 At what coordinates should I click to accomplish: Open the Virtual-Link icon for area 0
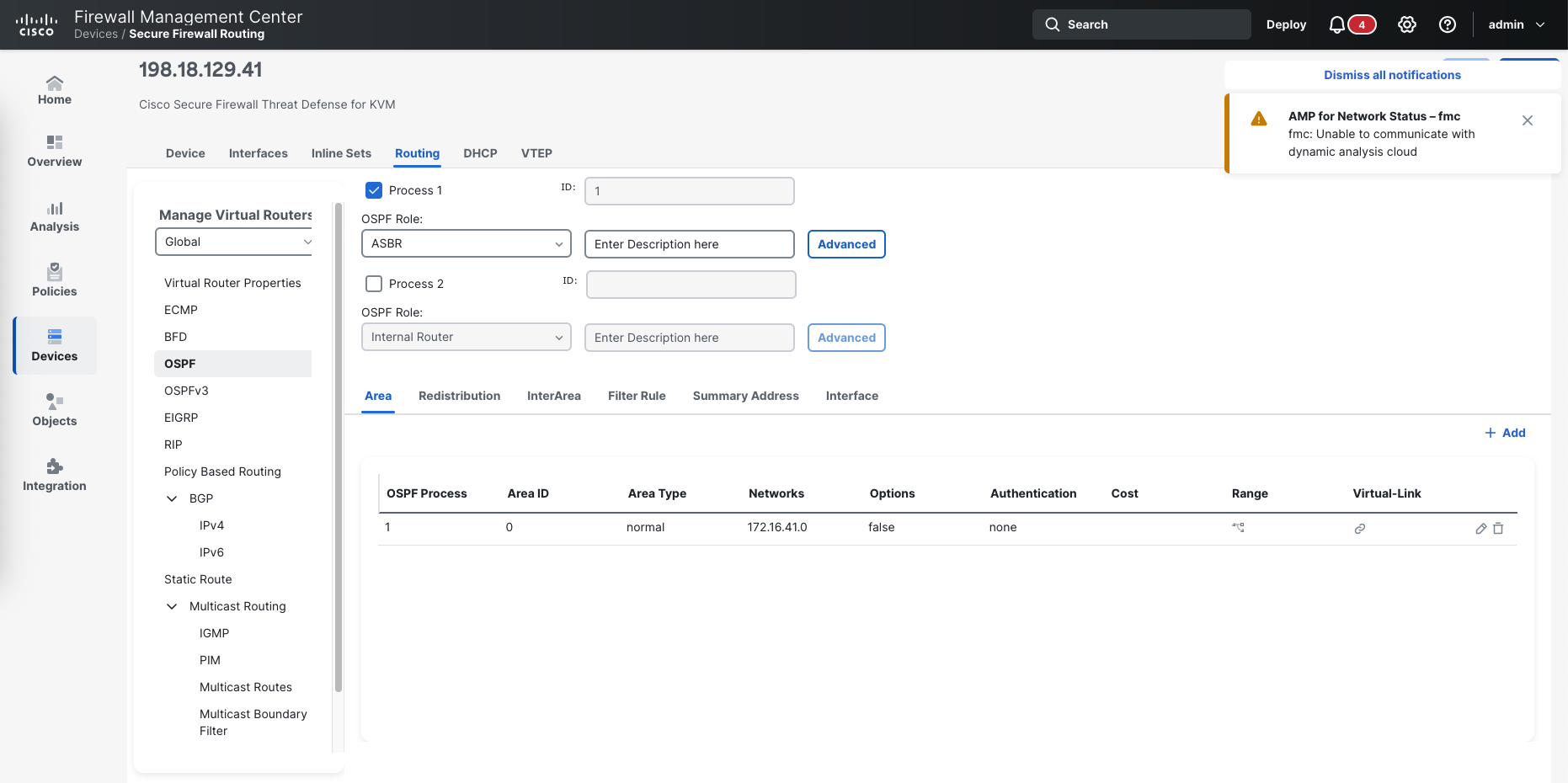(1359, 529)
